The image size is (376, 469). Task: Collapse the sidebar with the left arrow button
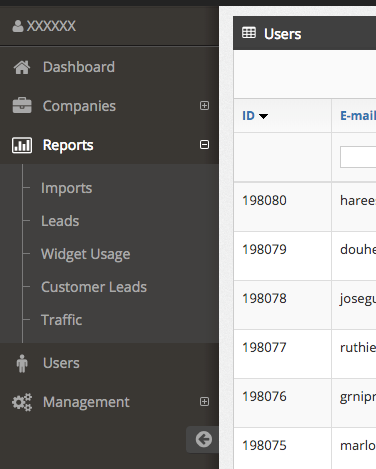click(x=203, y=439)
